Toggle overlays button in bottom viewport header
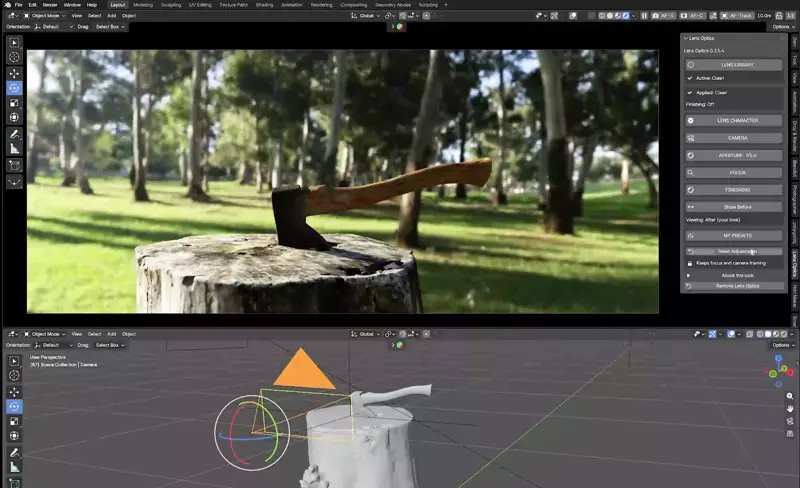 pos(731,334)
